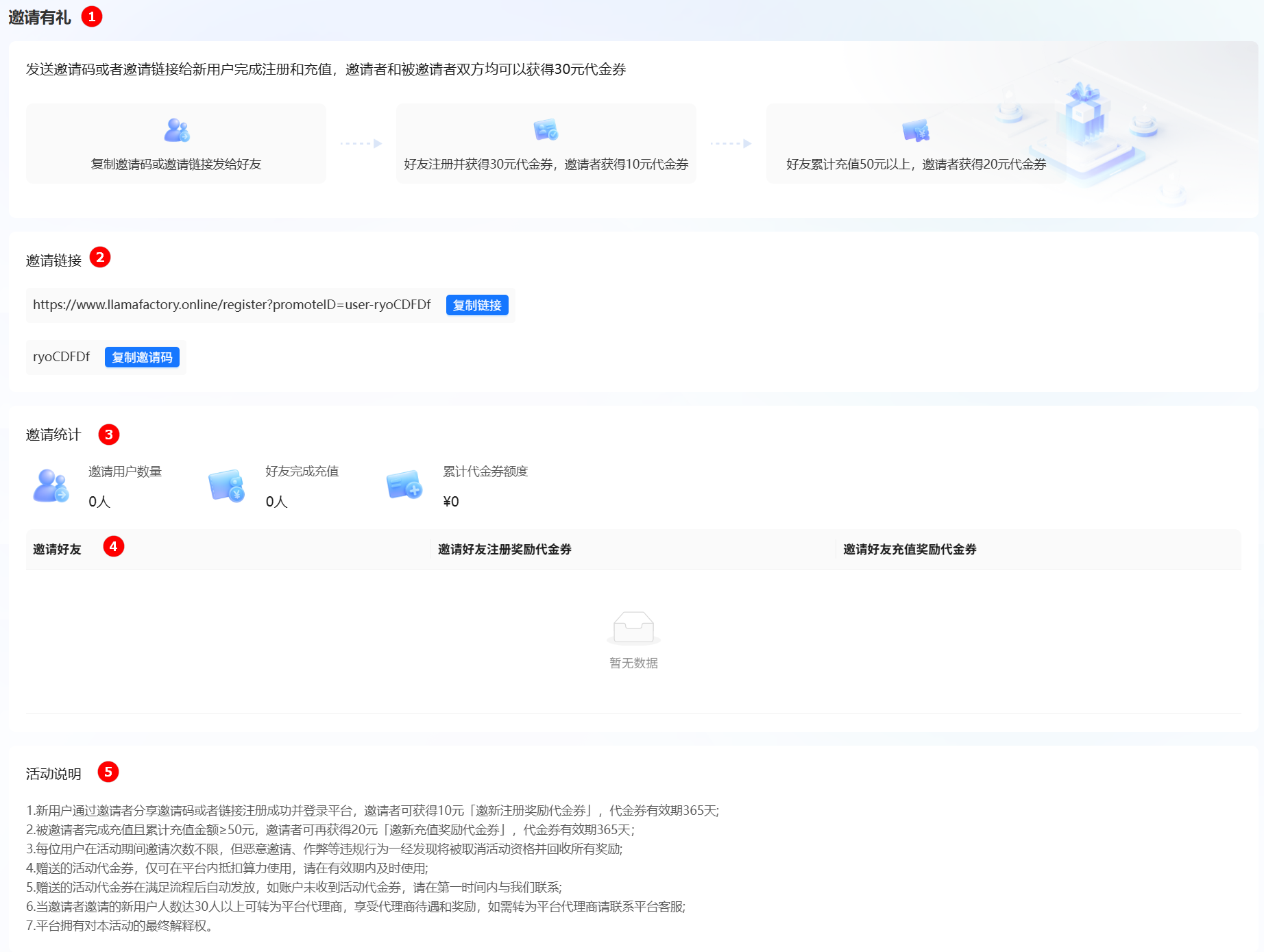1264x952 pixels.
Task: Click the empty inbox 暂无数据 icon
Action: pyautogui.click(x=633, y=628)
